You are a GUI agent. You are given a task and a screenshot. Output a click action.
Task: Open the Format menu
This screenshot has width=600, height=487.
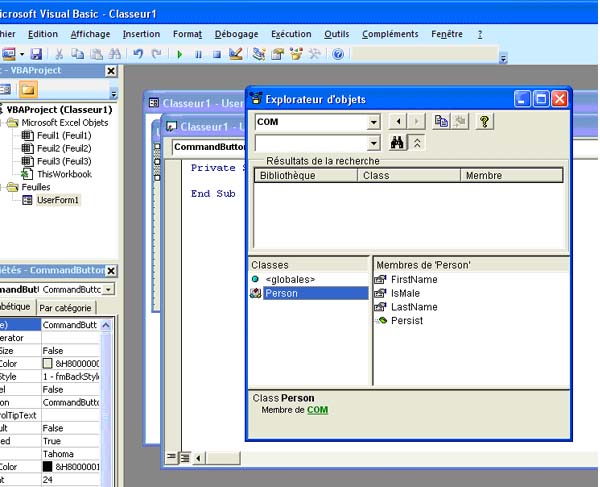tap(188, 34)
